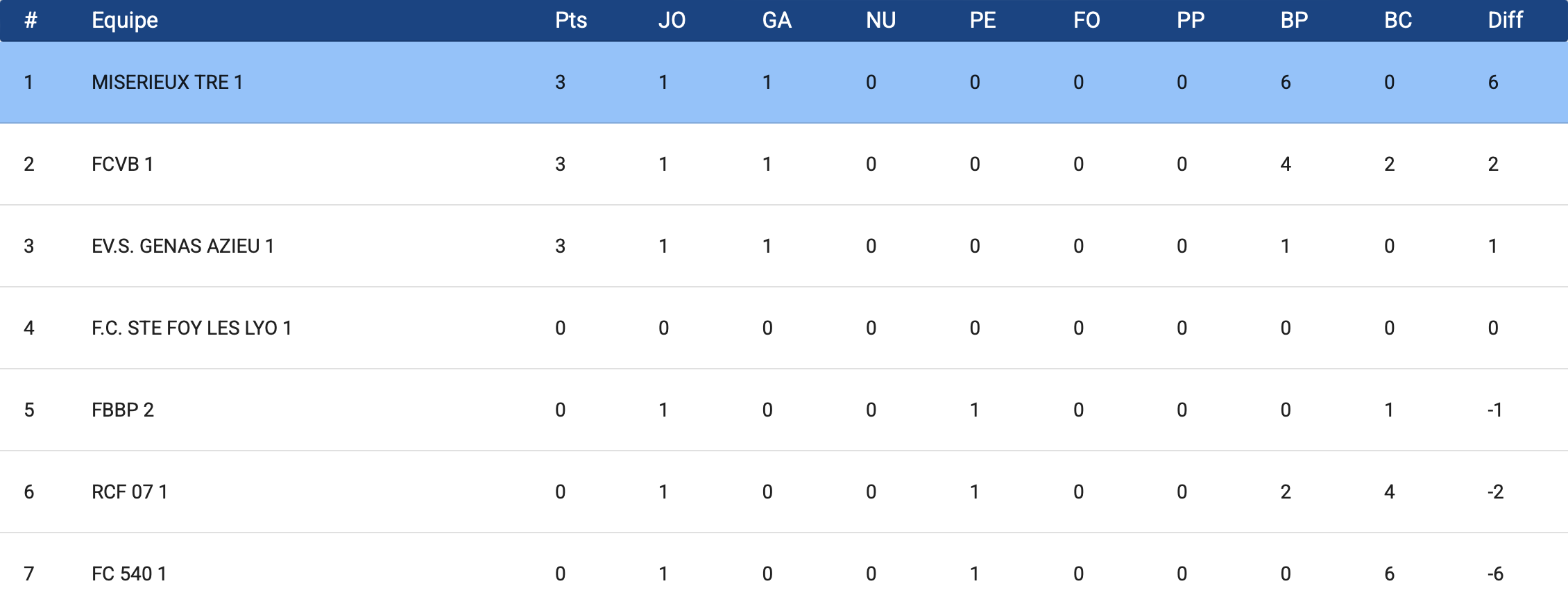The width and height of the screenshot is (1568, 611).
Task: Open the FCVB 1 team entry
Action: click(x=122, y=165)
